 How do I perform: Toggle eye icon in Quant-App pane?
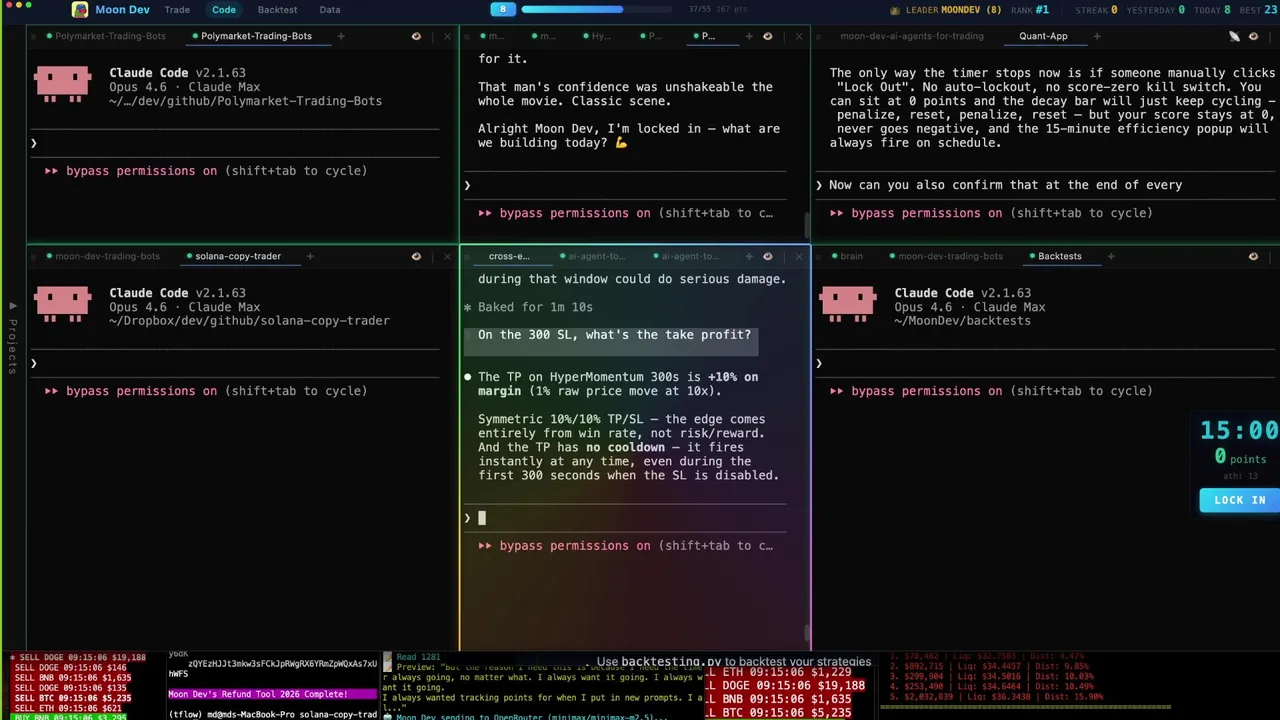coord(1253,36)
